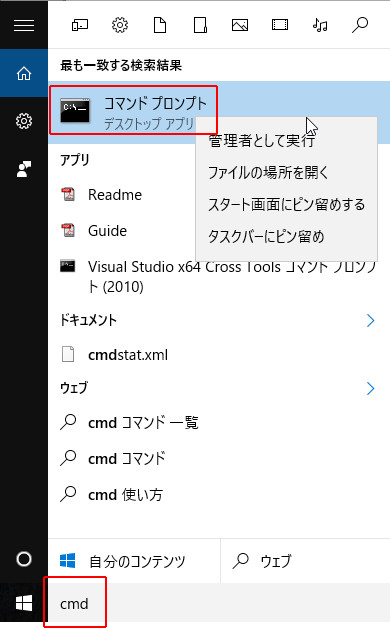Open the hamburger menu in the sidebar
Screen dimensions: 390x628
[x=24, y=25]
